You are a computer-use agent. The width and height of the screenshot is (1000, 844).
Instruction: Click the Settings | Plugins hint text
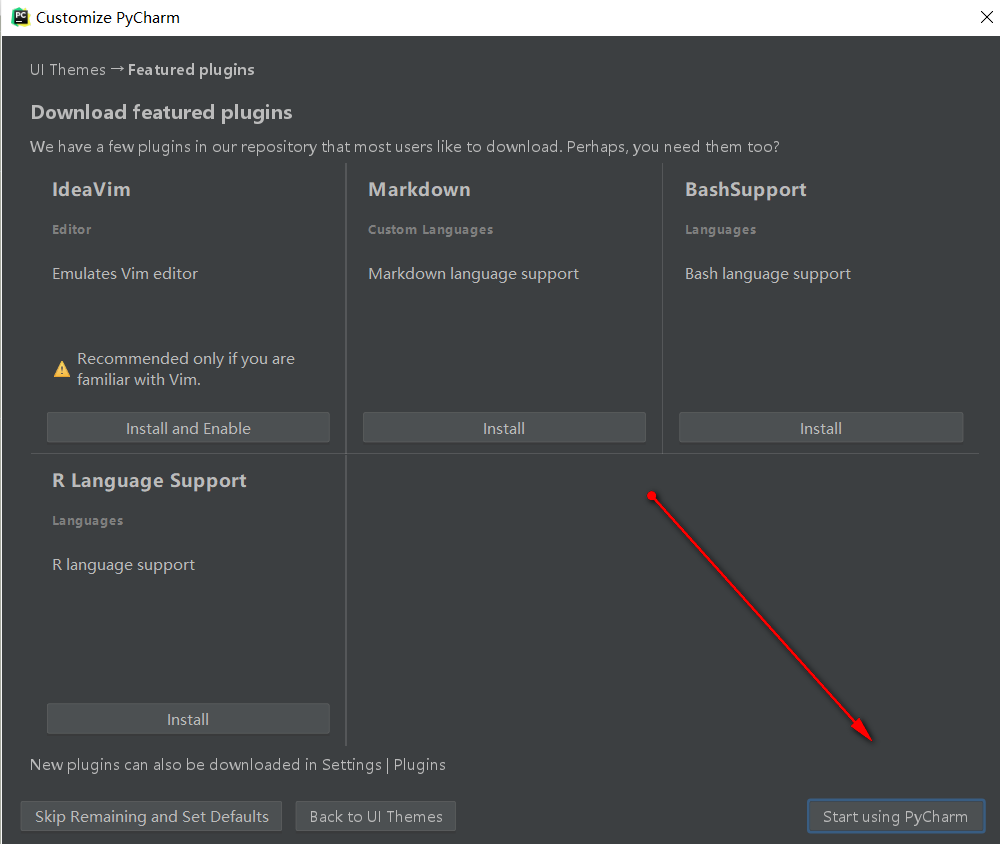[x=383, y=764]
